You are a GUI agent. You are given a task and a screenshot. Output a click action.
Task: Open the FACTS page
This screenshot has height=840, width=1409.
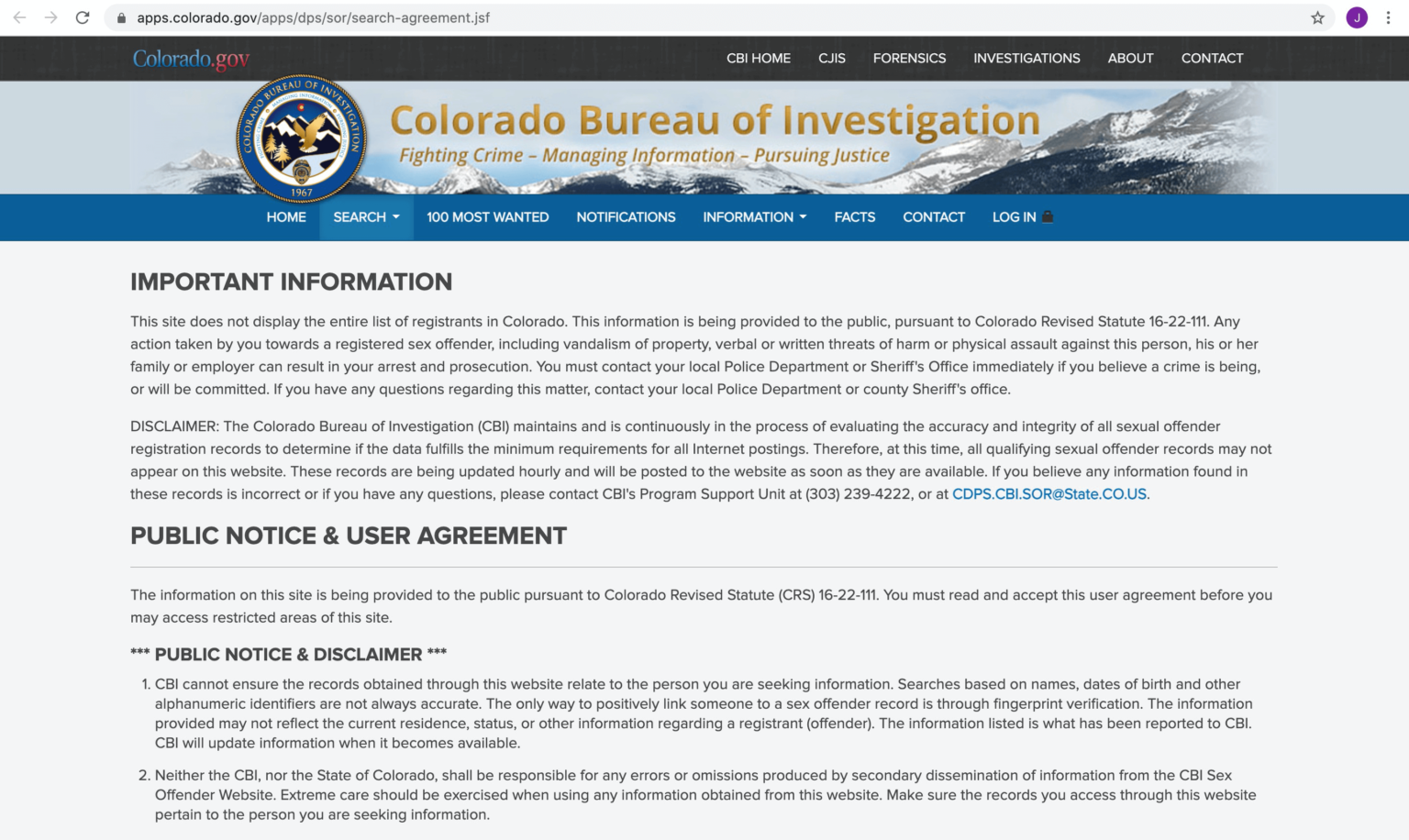pos(854,217)
